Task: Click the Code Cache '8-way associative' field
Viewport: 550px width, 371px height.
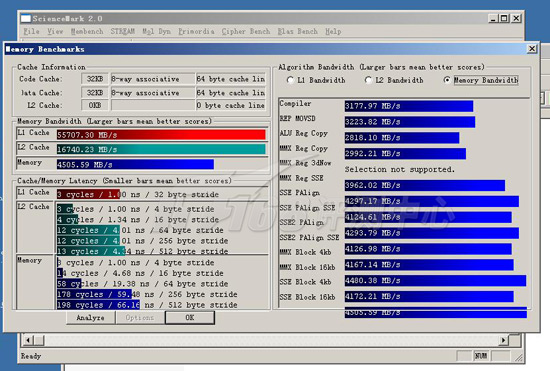Action: [153, 79]
